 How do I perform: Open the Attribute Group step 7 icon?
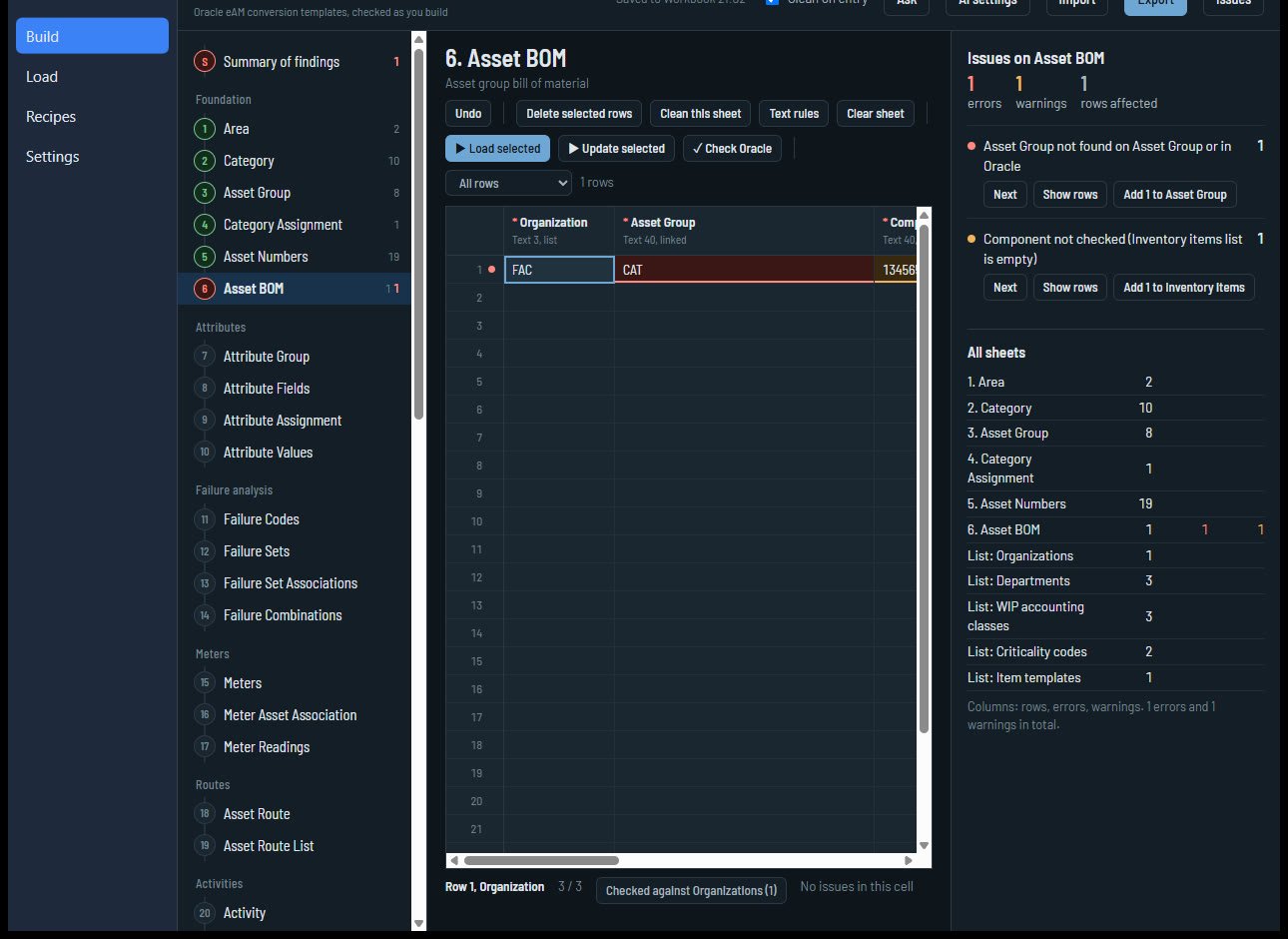pyautogui.click(x=205, y=357)
